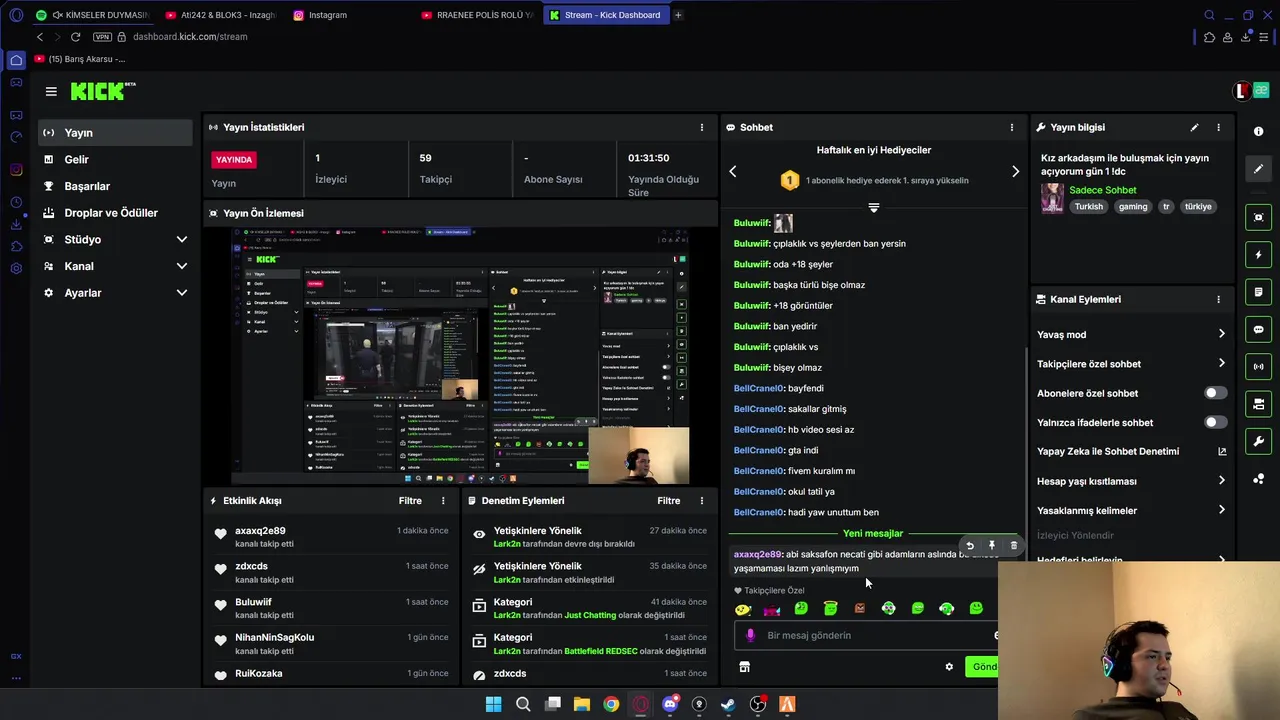Open chat settings gear icon
This screenshot has width=1280, height=720.
(x=949, y=667)
